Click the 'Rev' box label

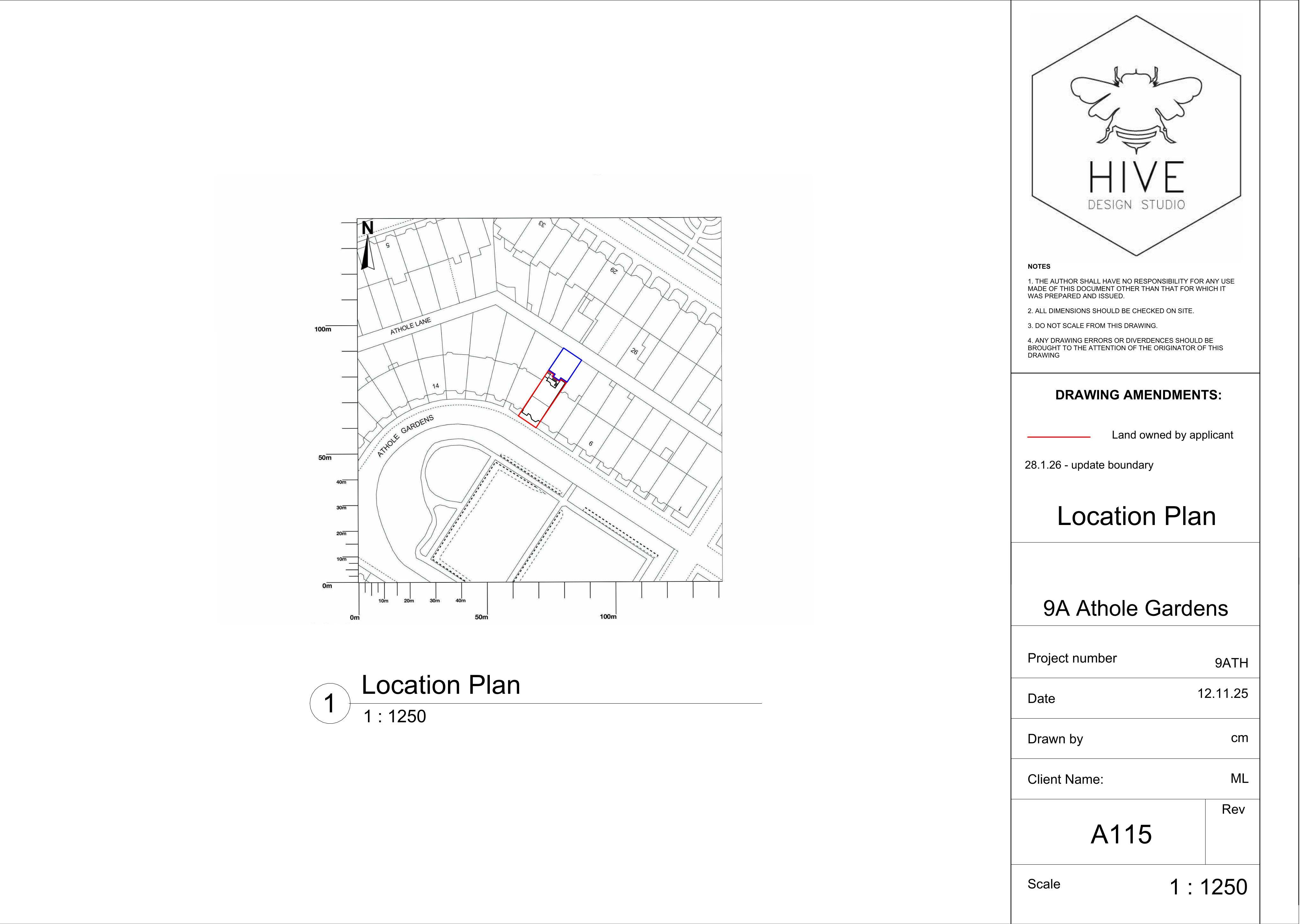(1233, 809)
